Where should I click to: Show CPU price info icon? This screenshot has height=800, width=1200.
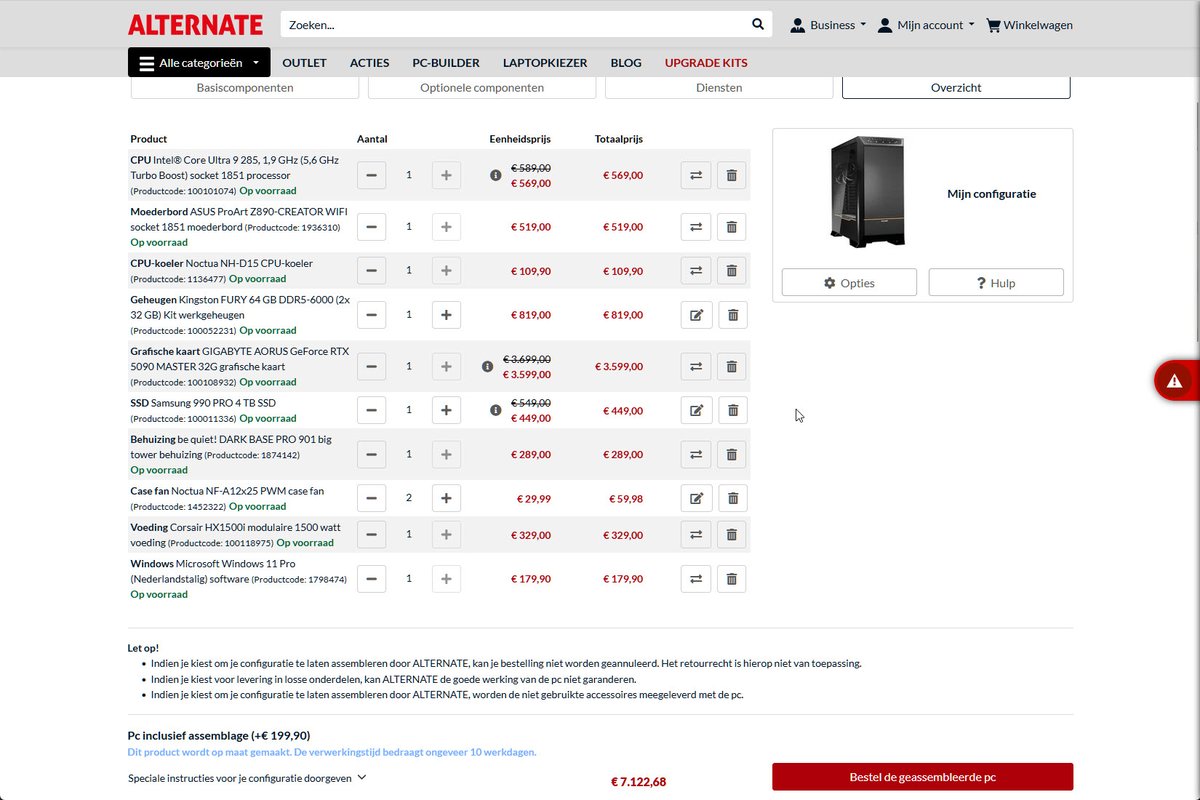point(495,175)
